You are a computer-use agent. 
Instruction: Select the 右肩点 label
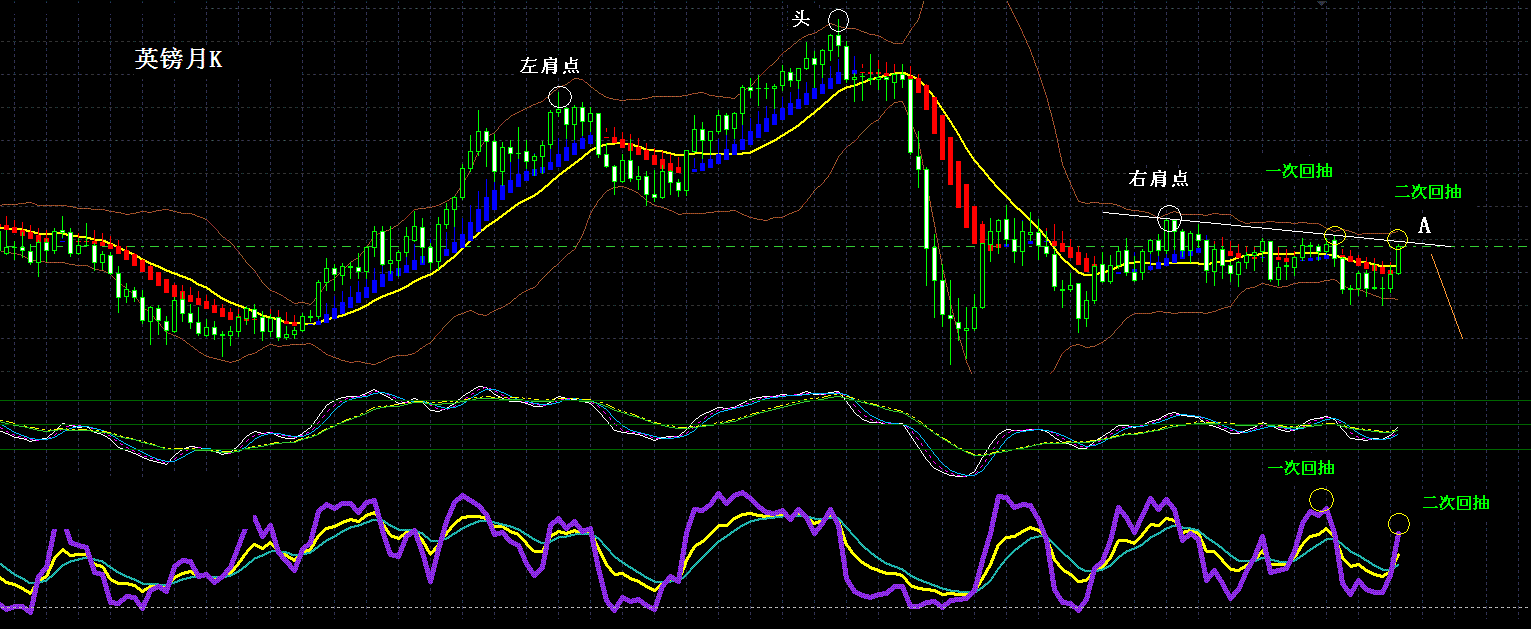tap(1159, 179)
